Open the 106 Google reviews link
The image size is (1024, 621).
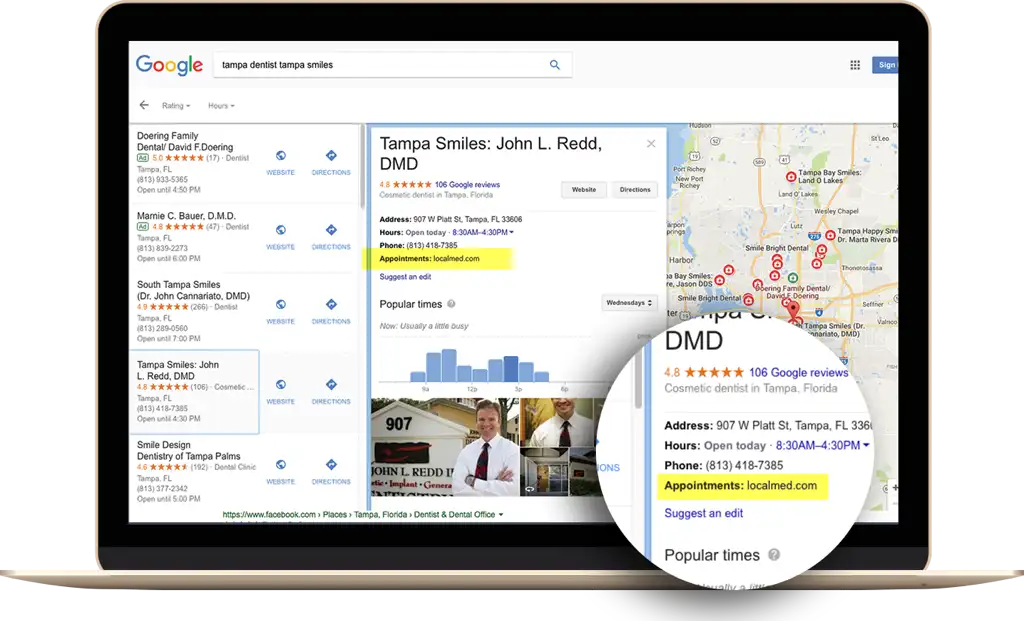coord(467,185)
